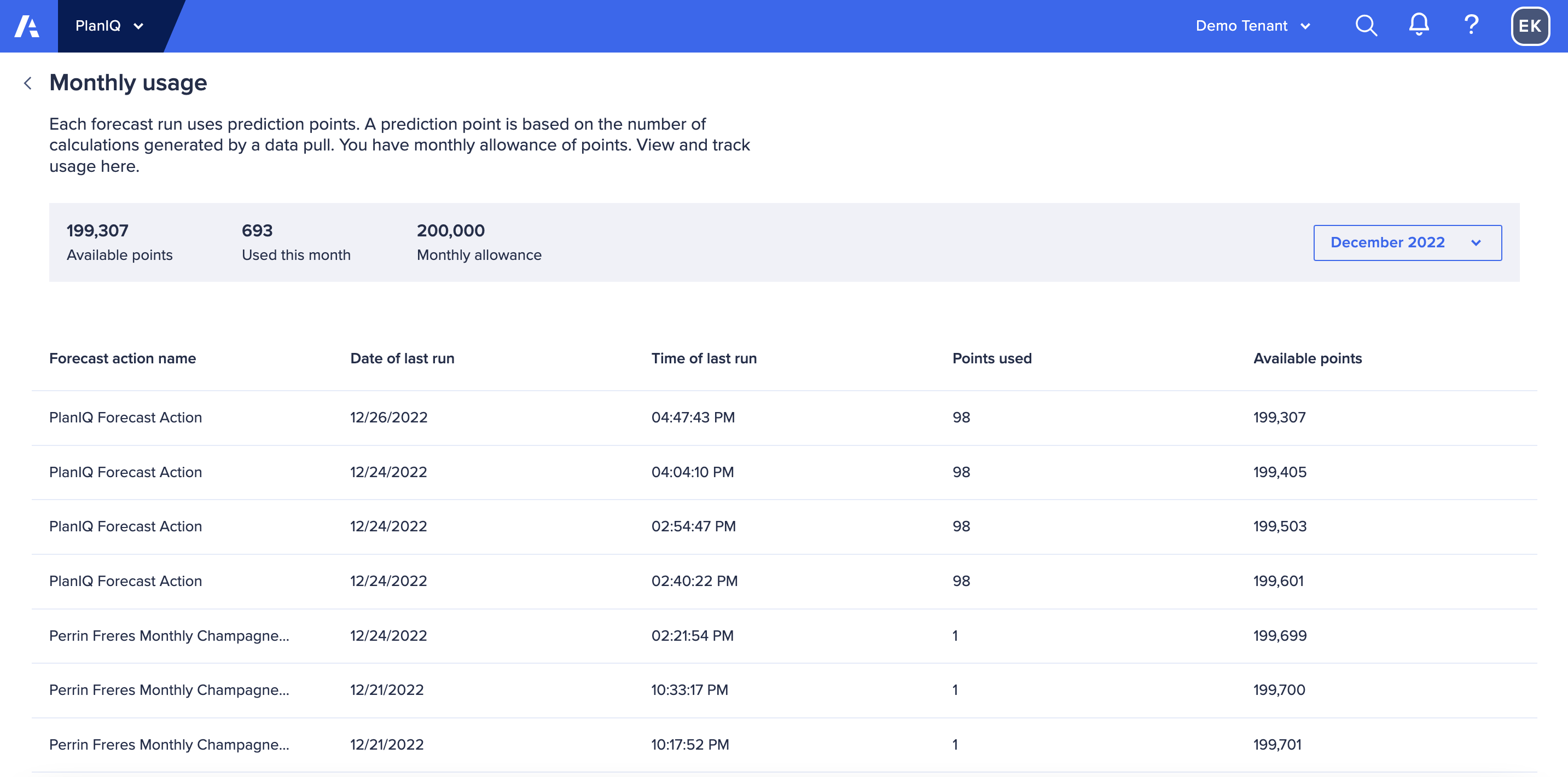Open the notifications bell
The width and height of the screenshot is (1568, 777).
point(1418,26)
